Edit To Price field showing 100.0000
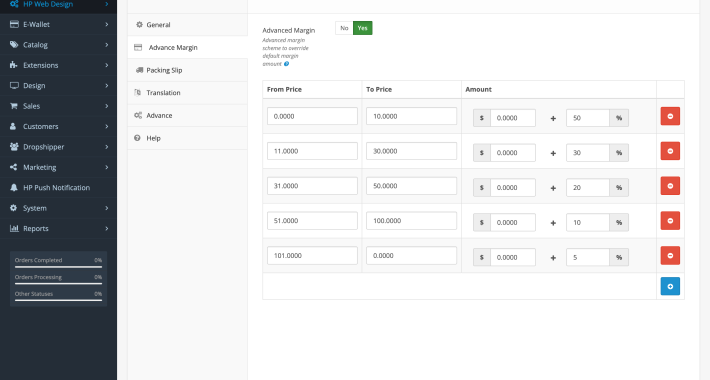The width and height of the screenshot is (710, 380). (411, 221)
